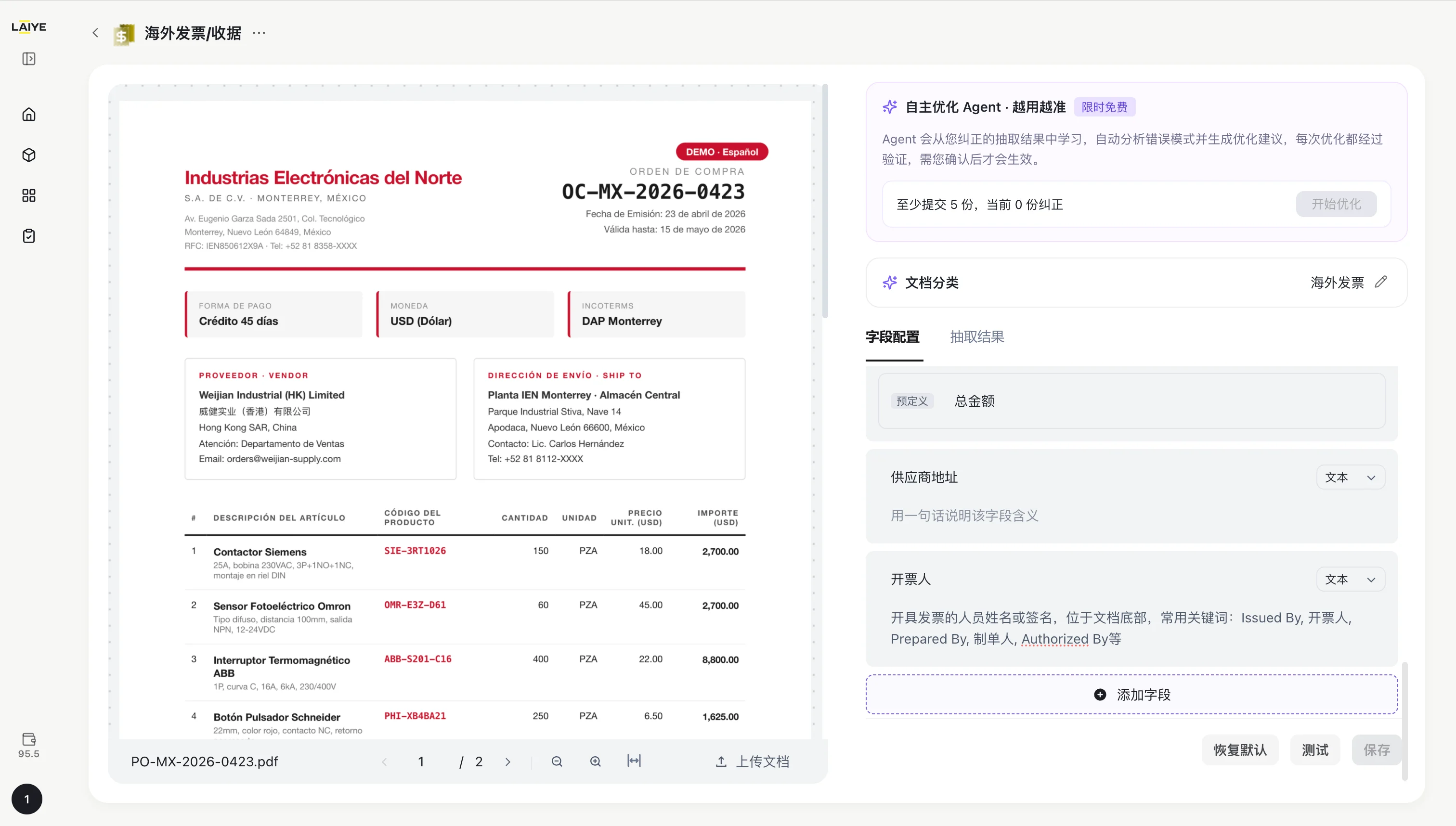Screen dimensions: 1456x826
Task: Click the 限时免费 badge
Action: [x=1104, y=107]
